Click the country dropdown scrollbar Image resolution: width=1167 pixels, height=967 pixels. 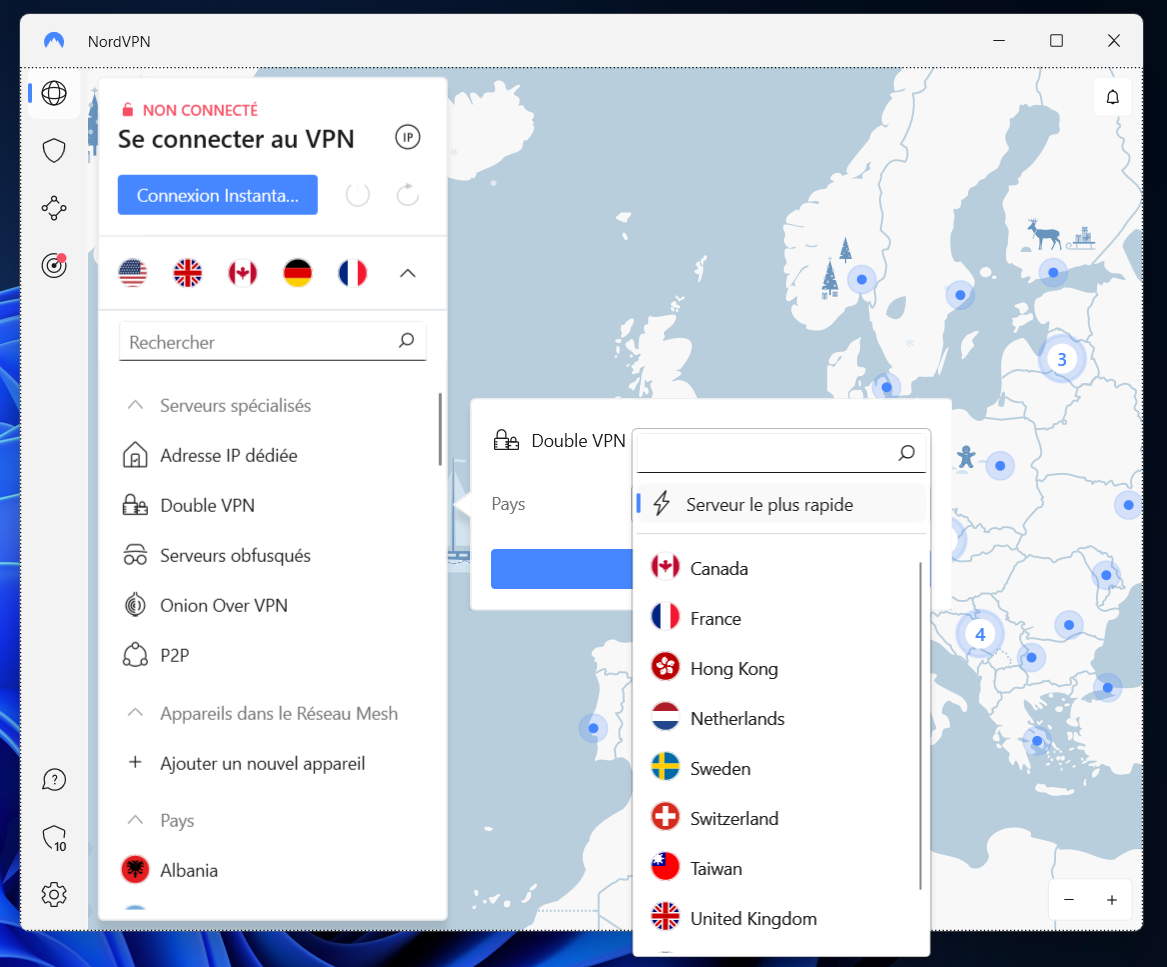[x=921, y=726]
